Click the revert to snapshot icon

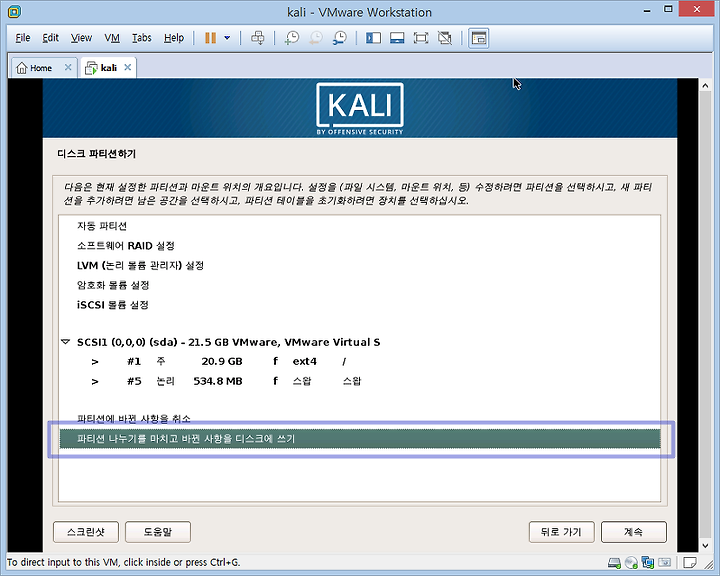[316, 38]
